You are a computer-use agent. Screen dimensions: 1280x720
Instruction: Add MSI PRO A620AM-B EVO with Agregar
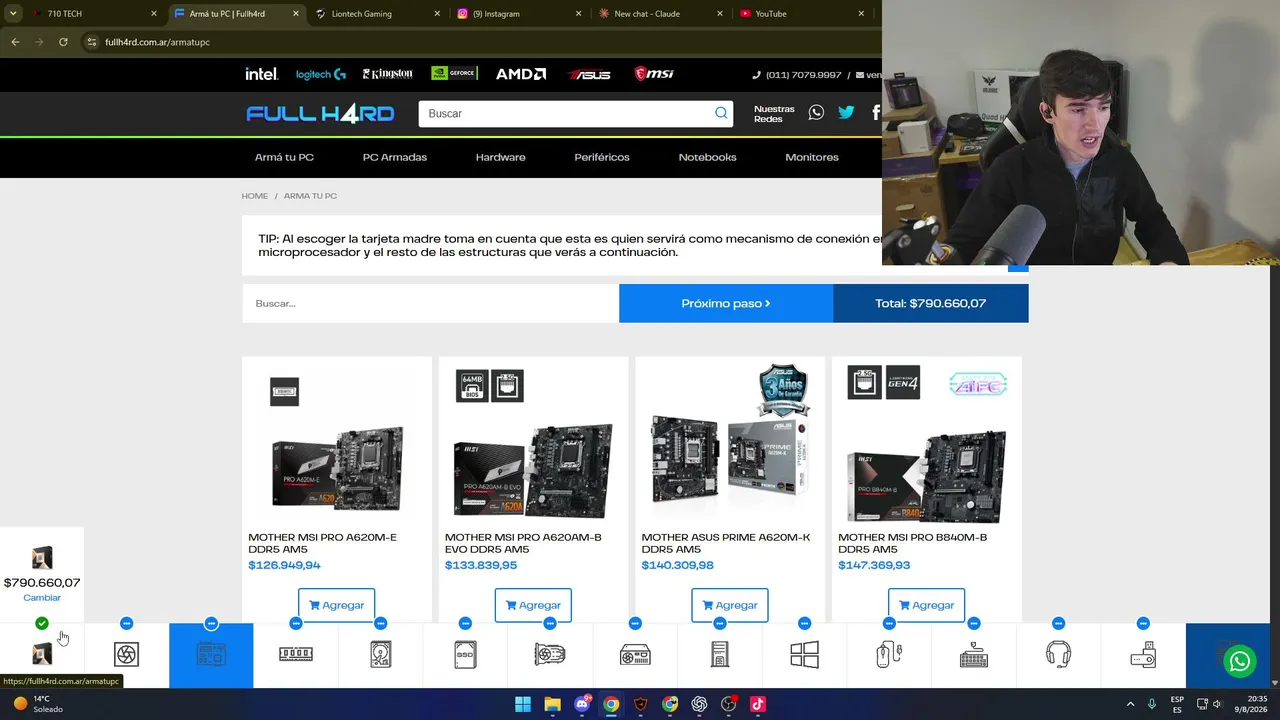[x=533, y=605]
